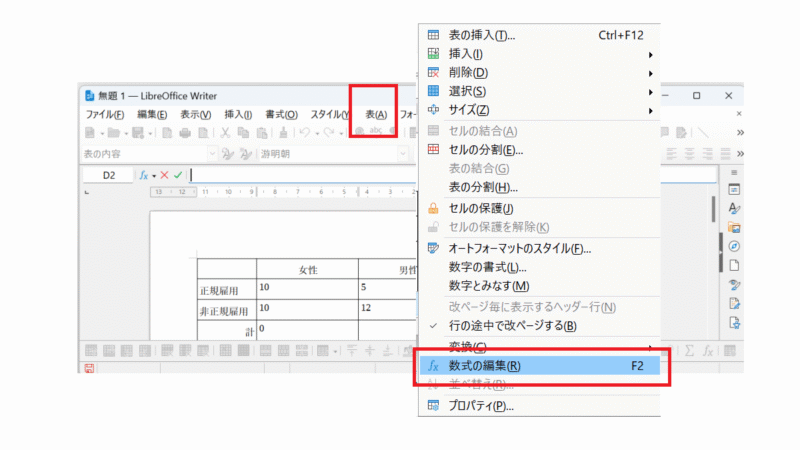Open the formula dropdown arrow beside fx

(x=154, y=176)
